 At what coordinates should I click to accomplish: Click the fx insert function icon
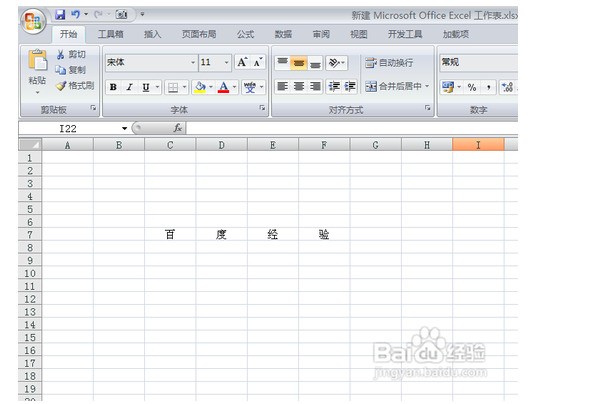tap(178, 128)
